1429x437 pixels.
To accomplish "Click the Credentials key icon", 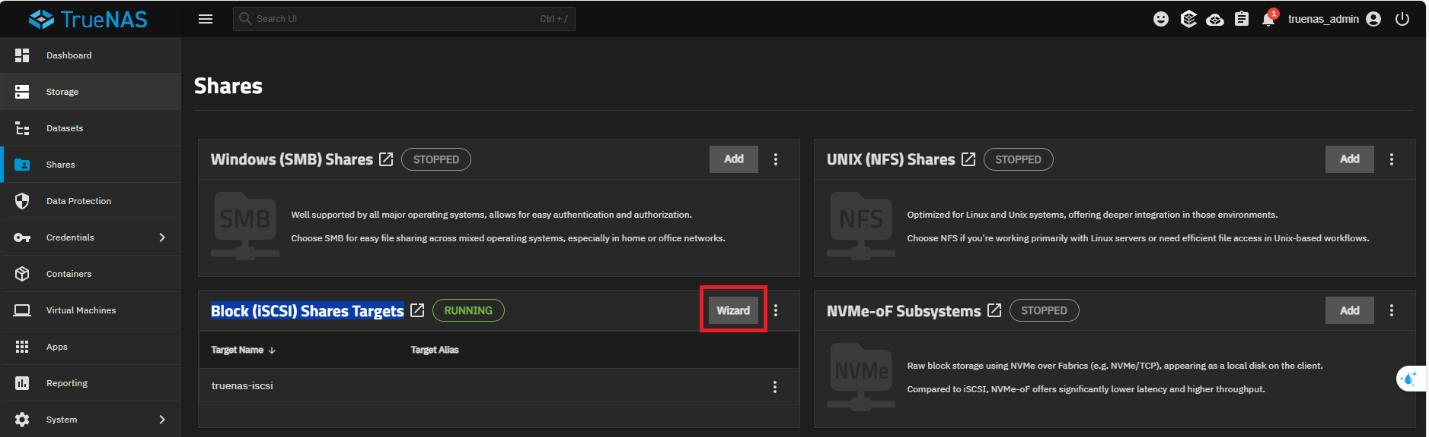I will tap(22, 238).
